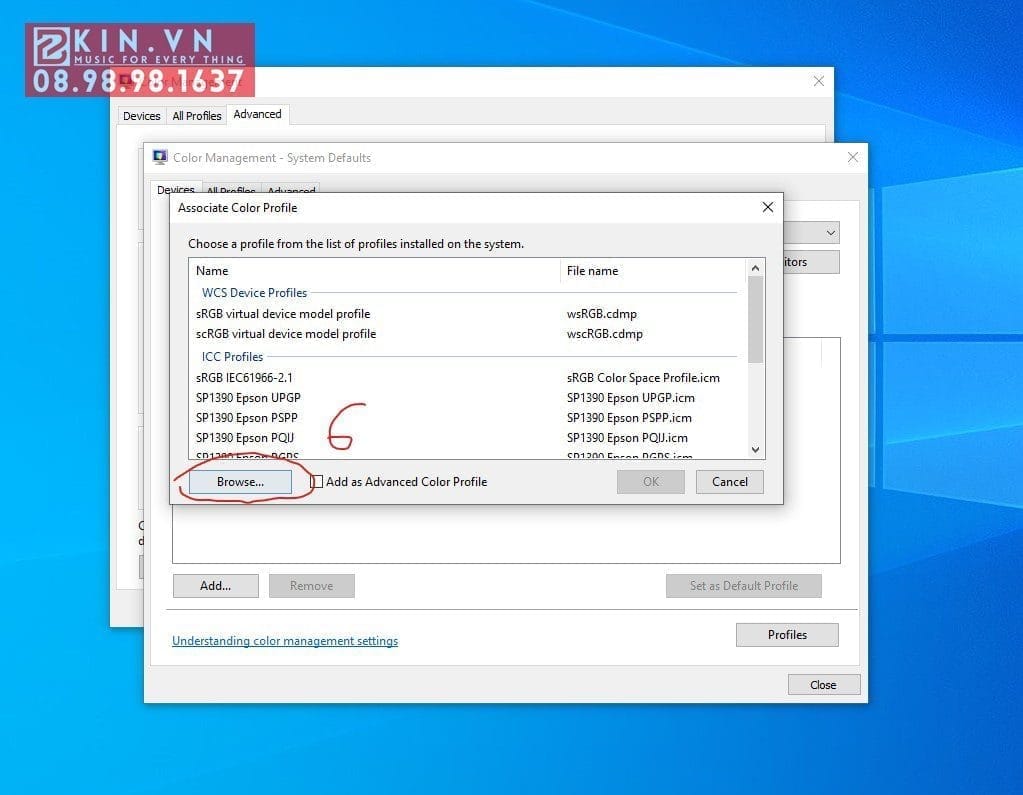The image size is (1023, 795).
Task: Switch to the All Profiles tab
Action: click(196, 115)
